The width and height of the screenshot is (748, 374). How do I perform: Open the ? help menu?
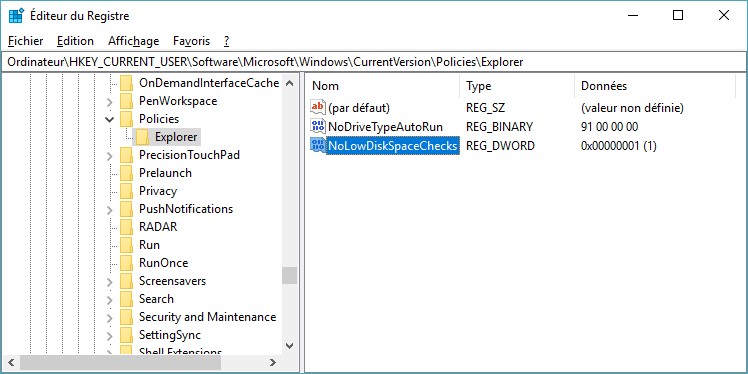[227, 41]
